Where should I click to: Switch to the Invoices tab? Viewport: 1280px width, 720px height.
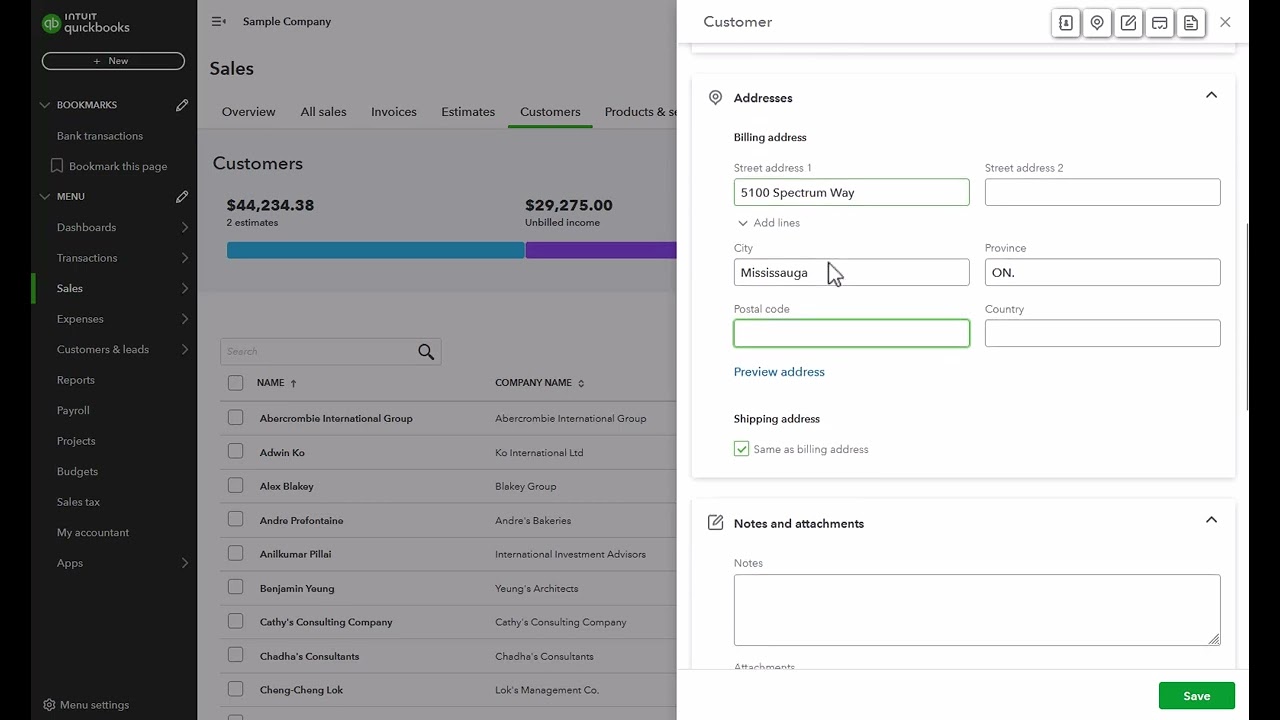(394, 112)
